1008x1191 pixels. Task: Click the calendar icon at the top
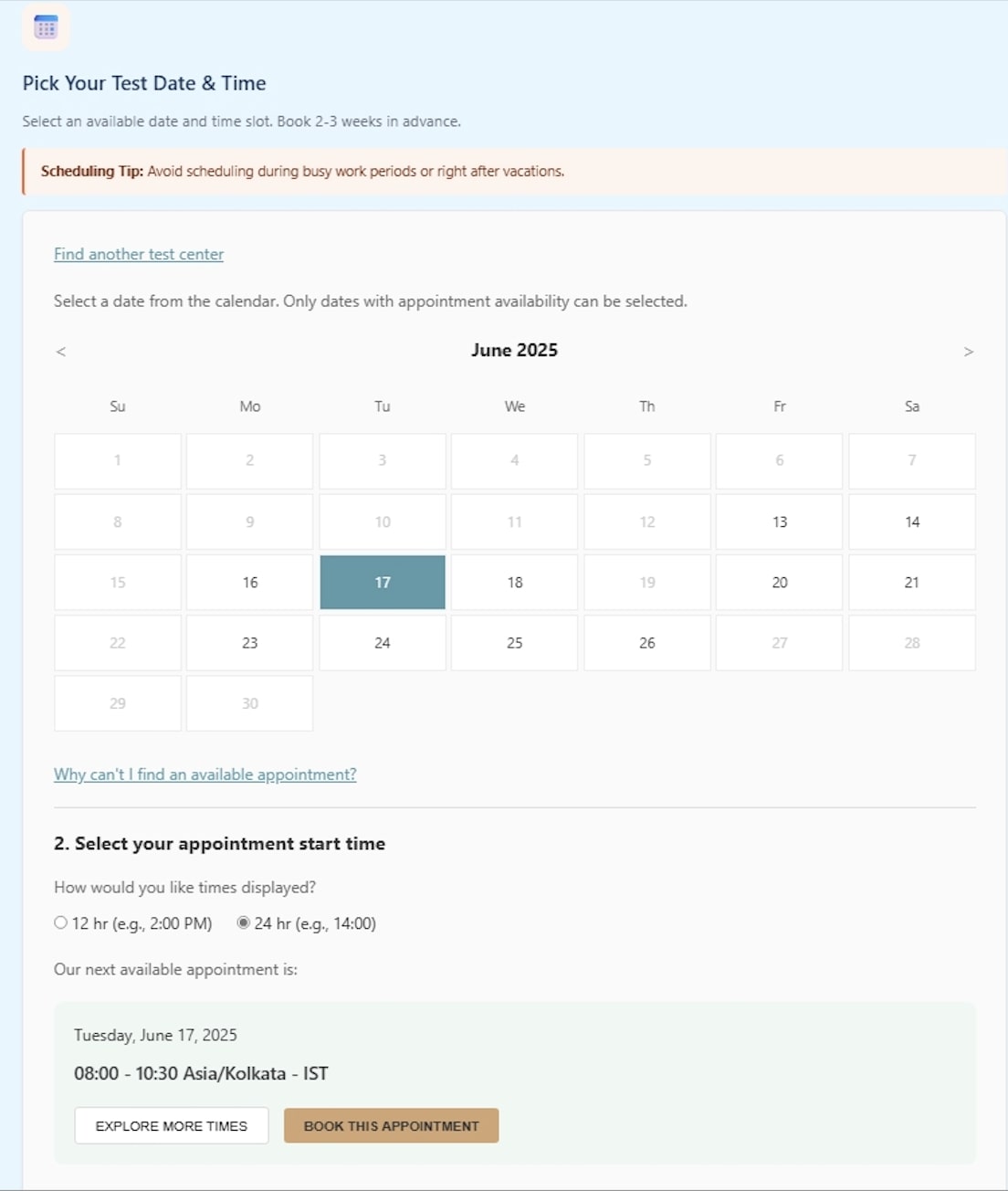[45, 28]
